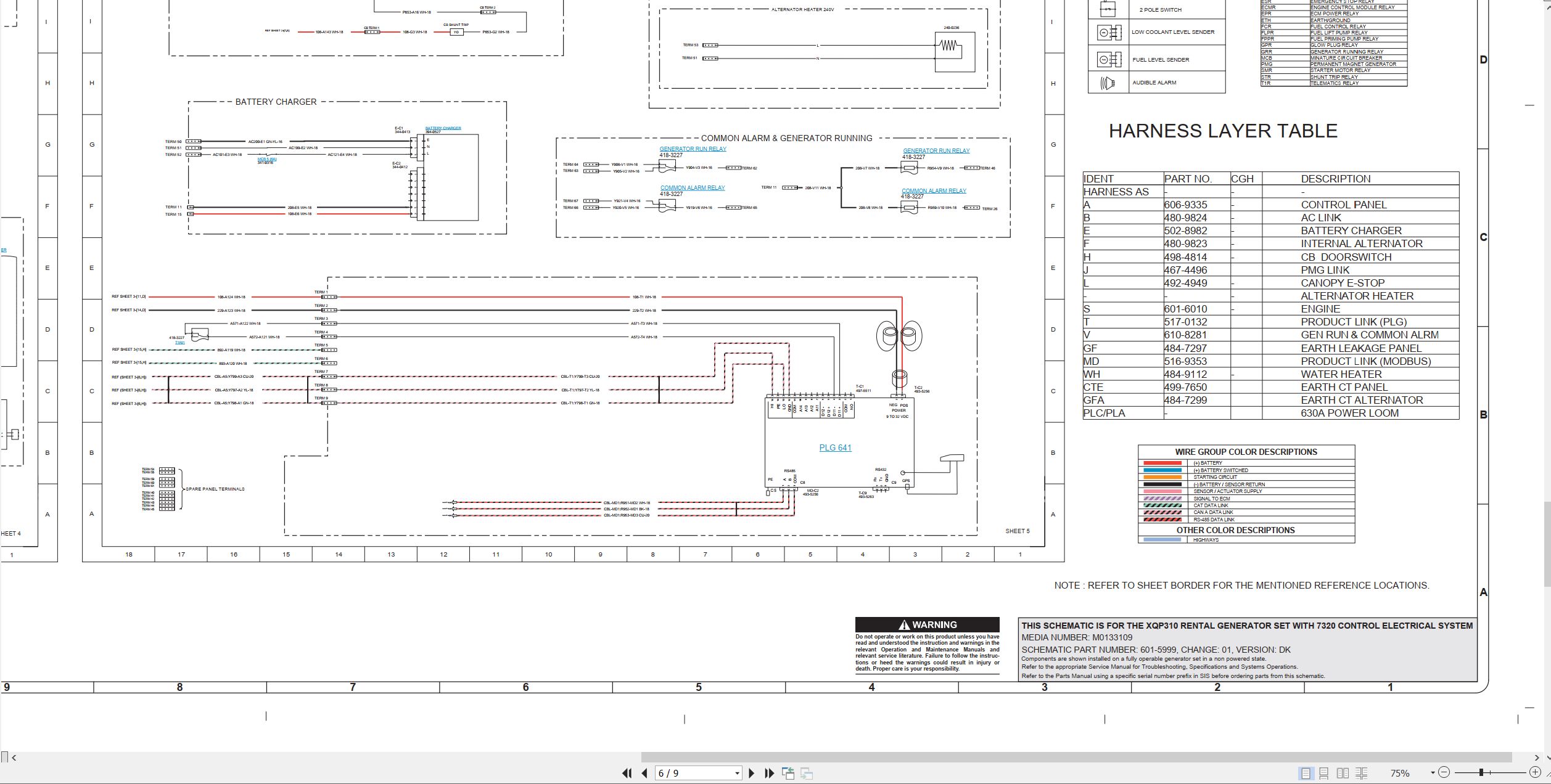This screenshot has height=784, width=1551.
Task: Select continuous facing page layout
Action: pyautogui.click(x=1362, y=773)
